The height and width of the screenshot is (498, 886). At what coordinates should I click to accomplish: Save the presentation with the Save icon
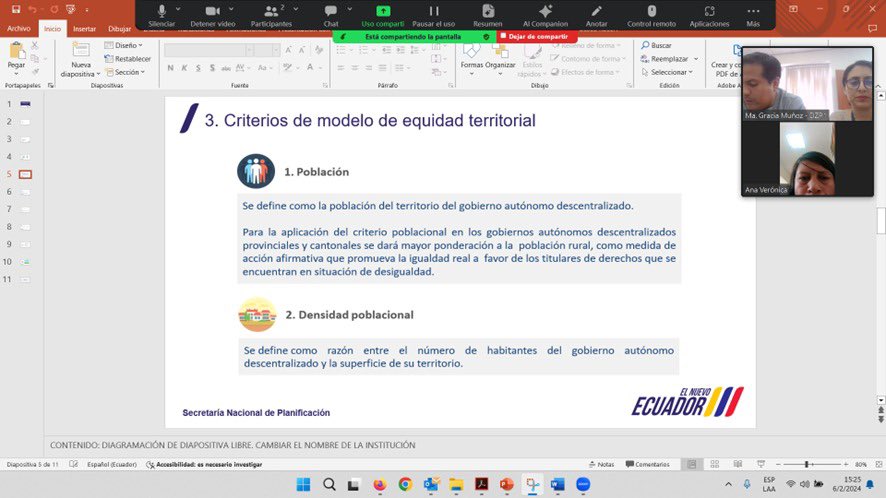click(16, 9)
